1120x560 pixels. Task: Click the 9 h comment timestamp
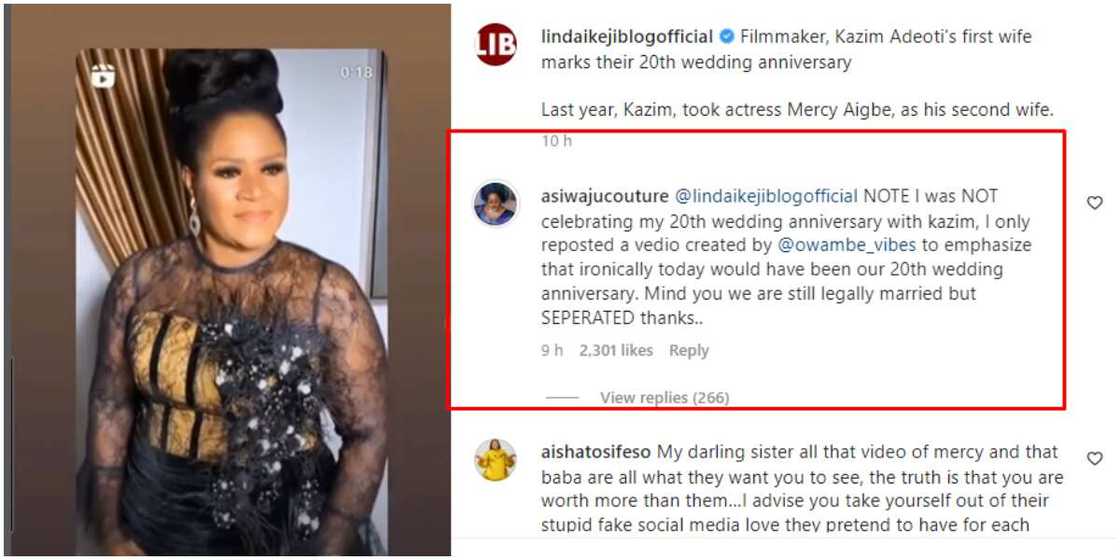pyautogui.click(x=552, y=350)
